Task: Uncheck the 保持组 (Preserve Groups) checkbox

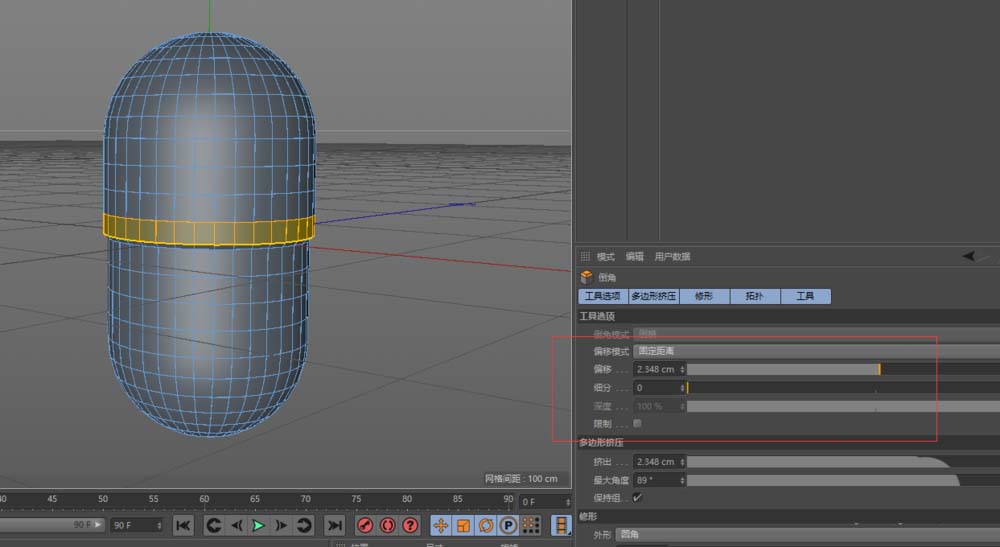Action: (638, 497)
